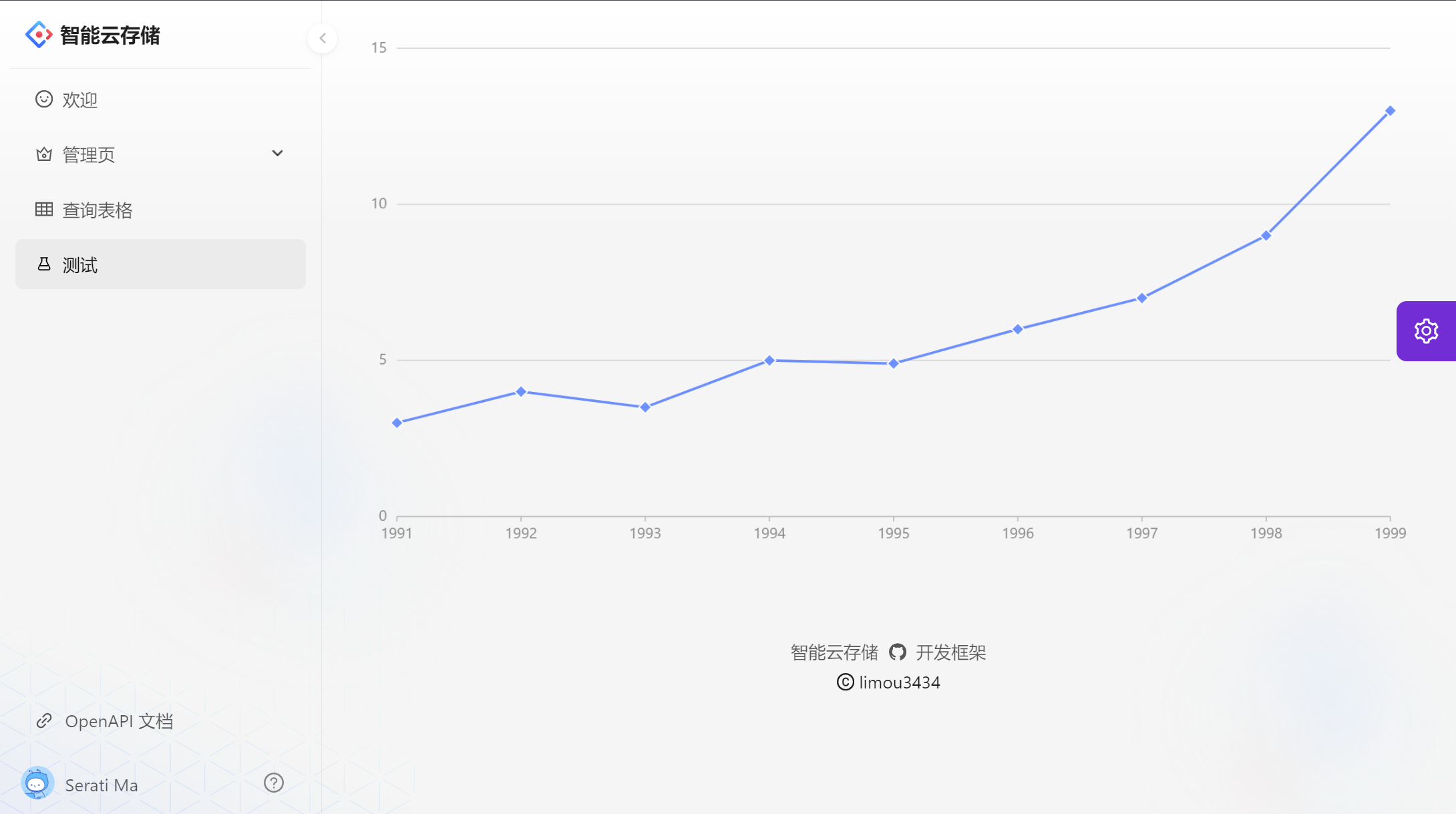Click the table icon beside 查询表格
The height and width of the screenshot is (814, 1456).
44,210
